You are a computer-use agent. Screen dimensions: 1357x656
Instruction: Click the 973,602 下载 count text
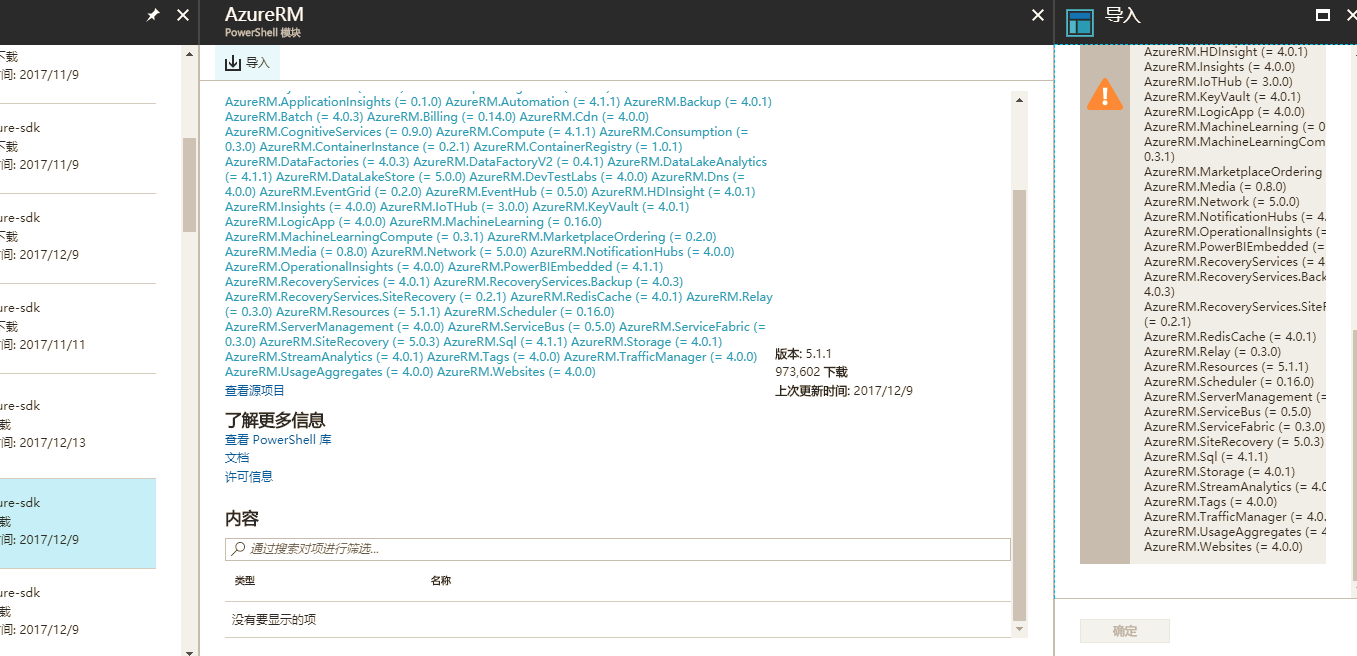811,372
